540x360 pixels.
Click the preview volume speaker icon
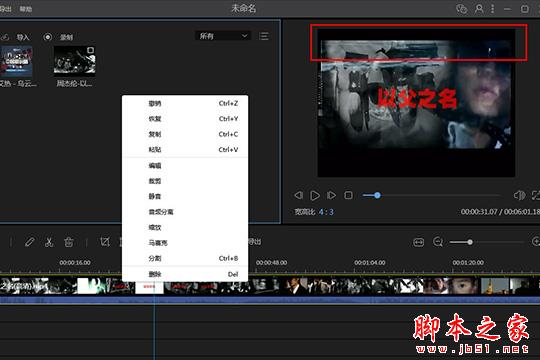[519, 195]
